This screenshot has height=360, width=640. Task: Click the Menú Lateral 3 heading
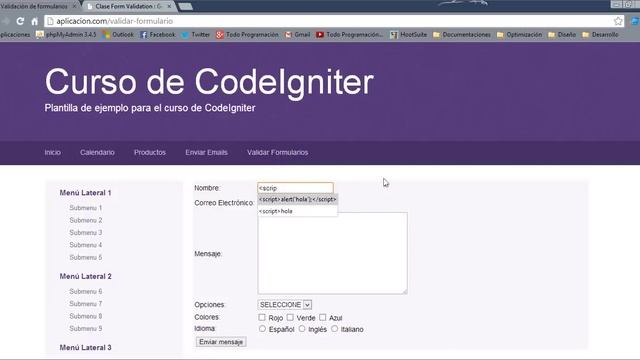pyautogui.click(x=85, y=347)
